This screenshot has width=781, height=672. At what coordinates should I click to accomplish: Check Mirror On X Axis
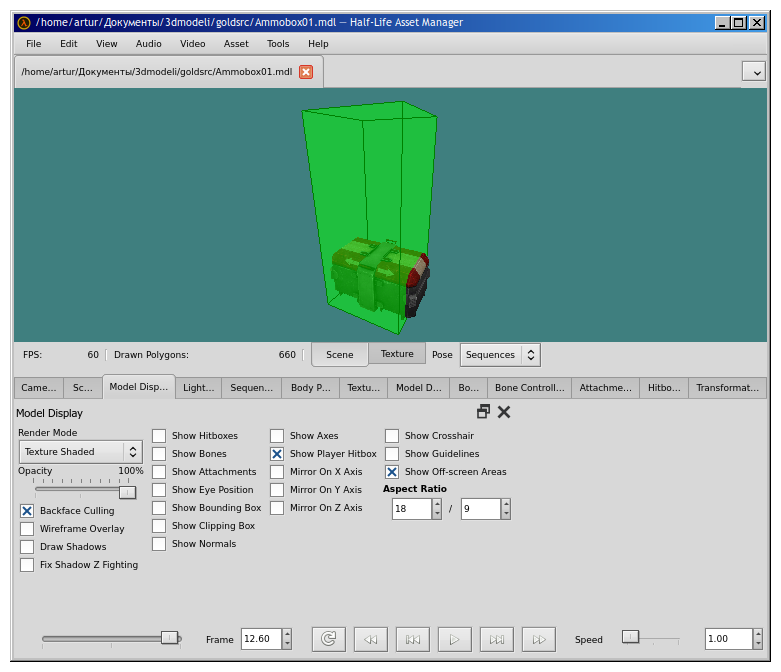point(277,472)
